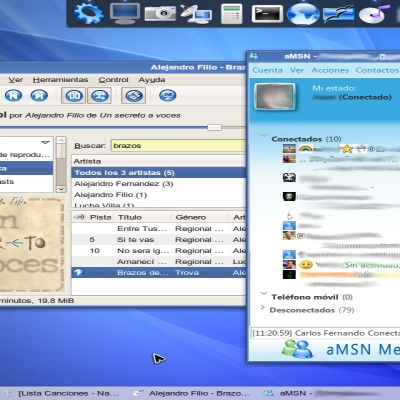400x400 pixels.
Task: Click the song position slider handle
Action: [214, 127]
